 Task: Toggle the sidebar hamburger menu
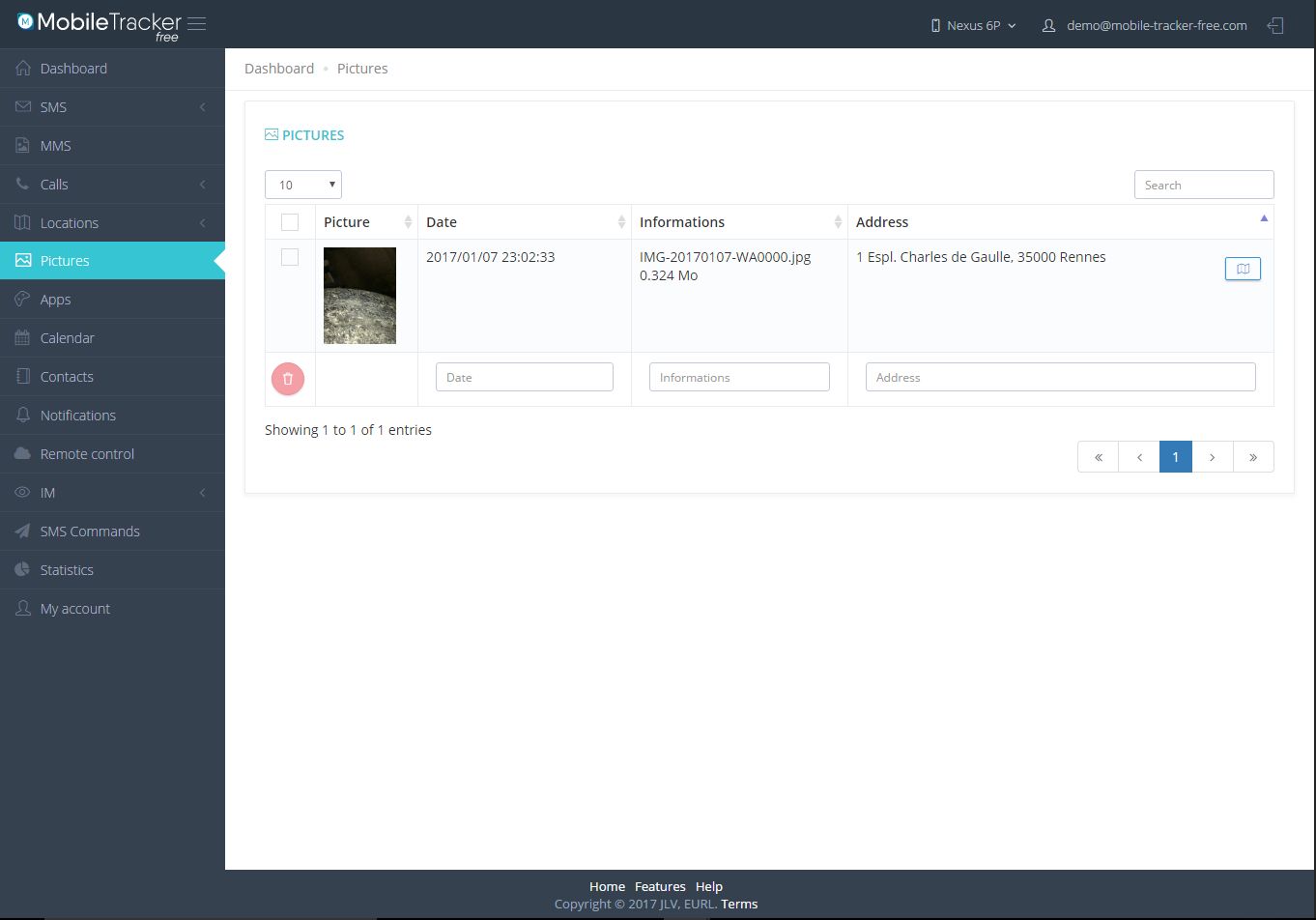tap(196, 24)
